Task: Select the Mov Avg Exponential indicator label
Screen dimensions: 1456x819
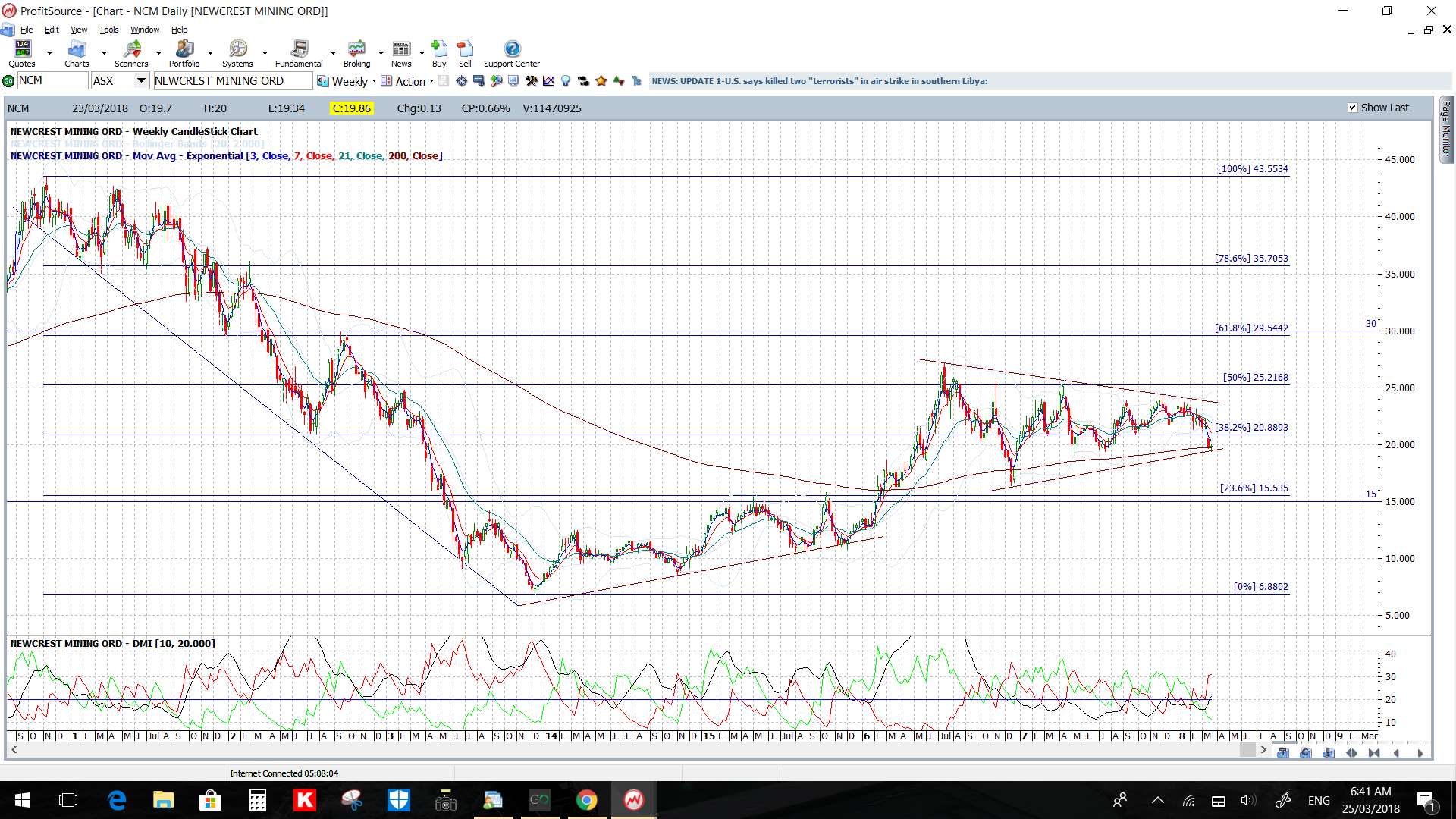Action: click(x=226, y=155)
